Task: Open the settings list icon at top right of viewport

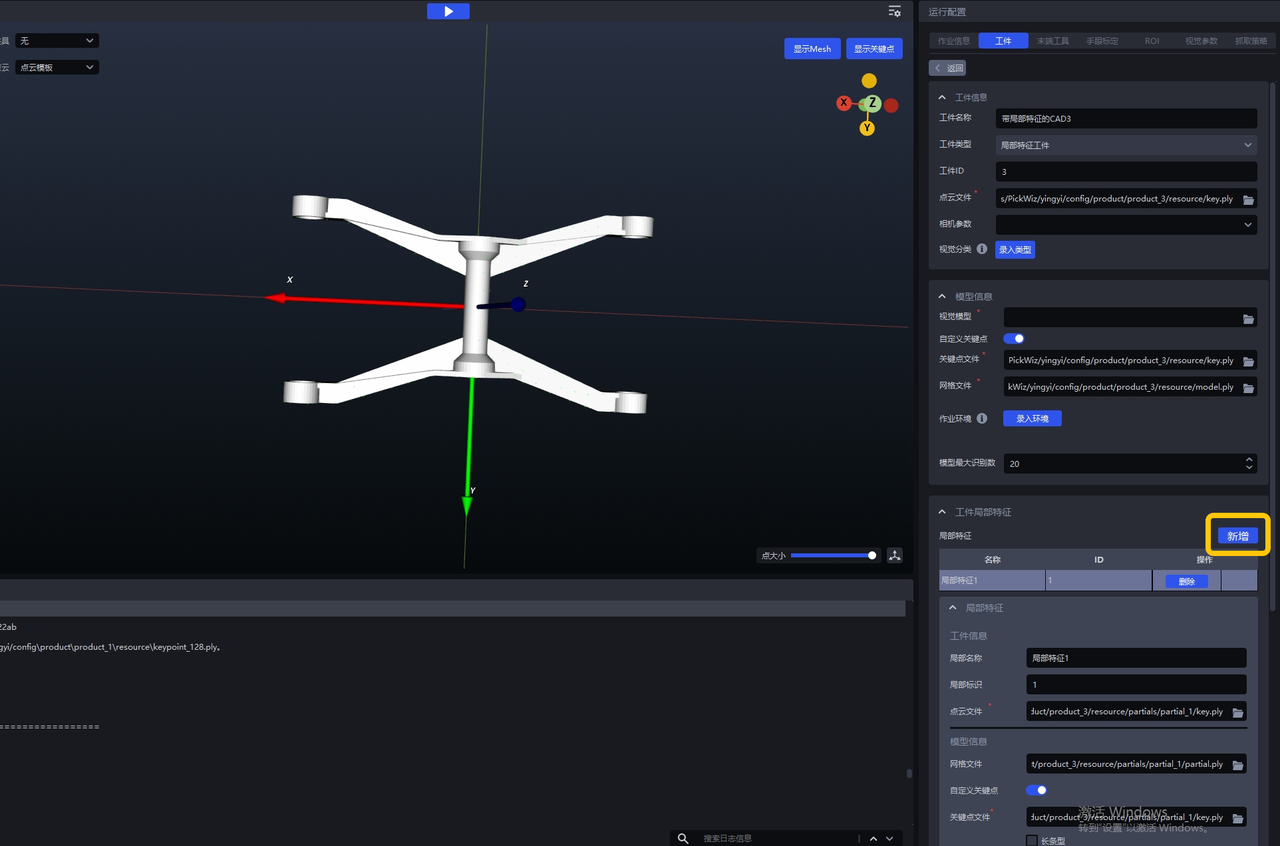Action: [894, 11]
